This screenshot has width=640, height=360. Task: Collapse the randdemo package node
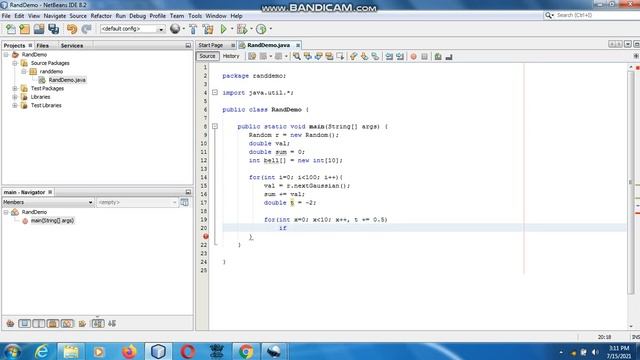[x=24, y=71]
